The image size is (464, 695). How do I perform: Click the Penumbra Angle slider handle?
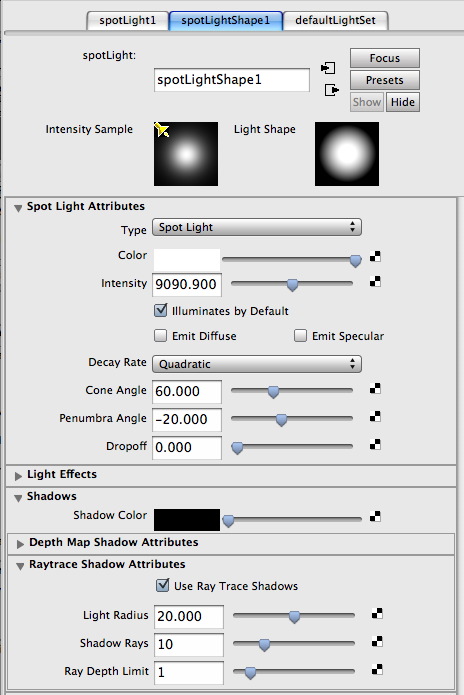tap(281, 420)
